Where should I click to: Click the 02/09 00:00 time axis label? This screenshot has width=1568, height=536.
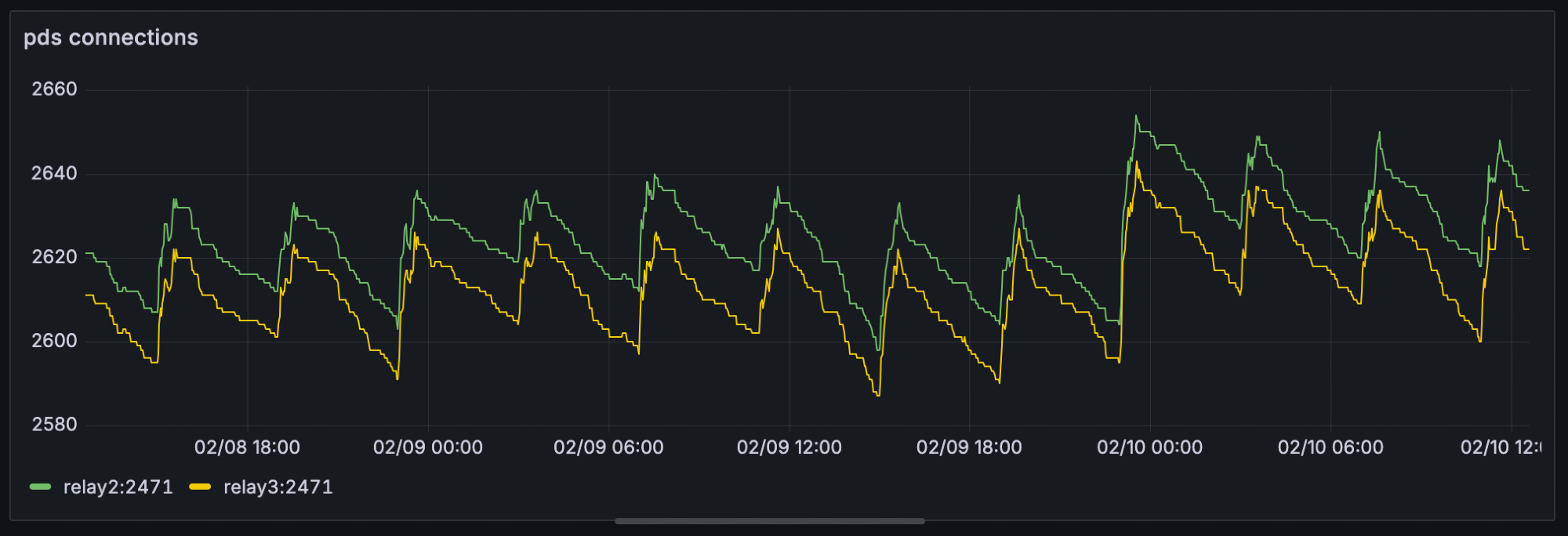427,447
